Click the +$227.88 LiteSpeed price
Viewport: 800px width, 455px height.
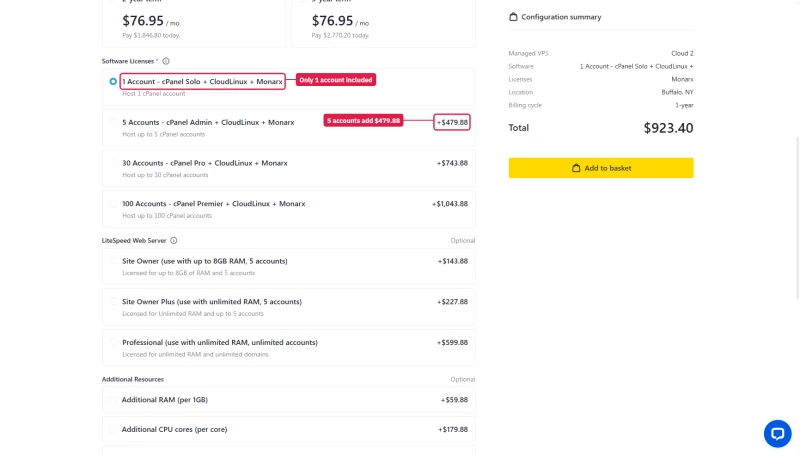point(452,302)
